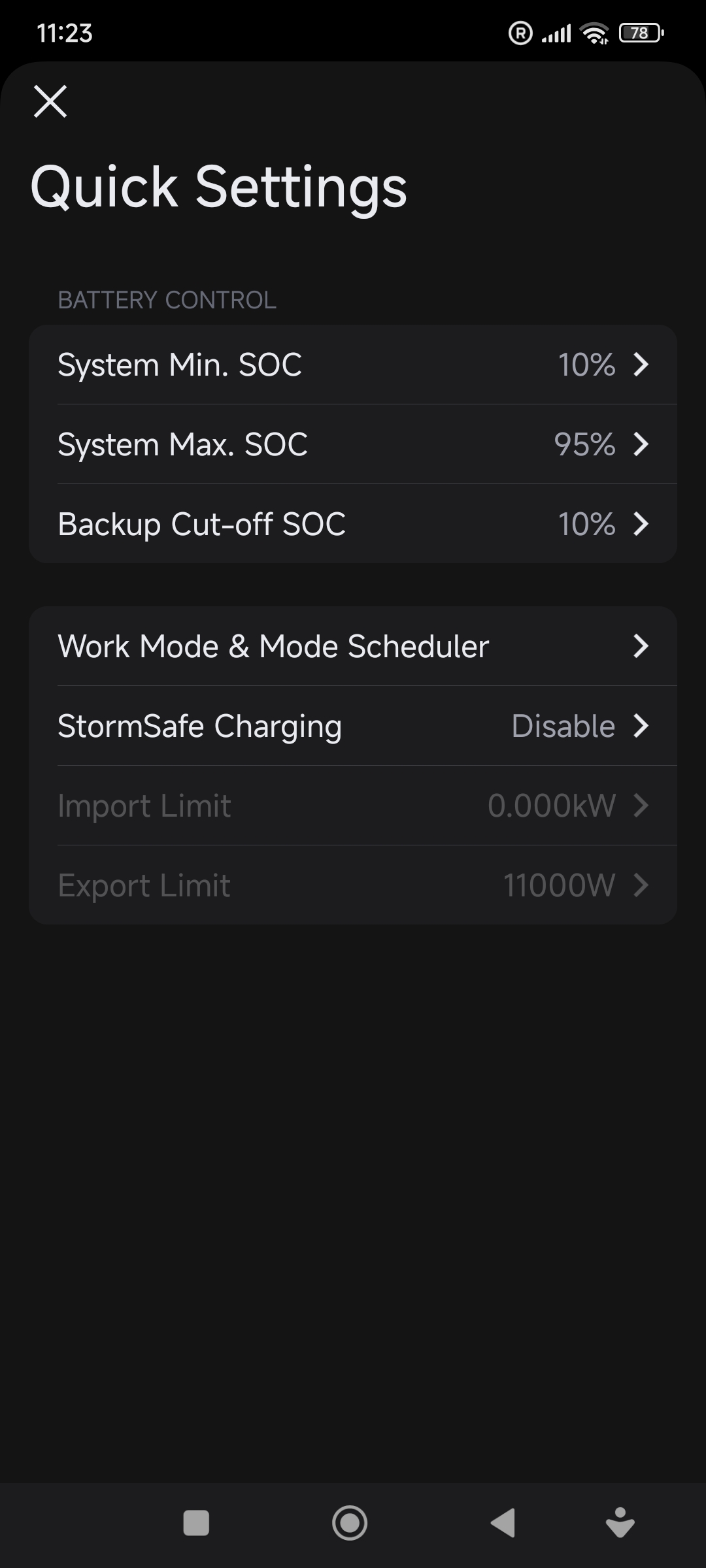Viewport: 706px width, 1568px height.
Task: Tap the Export Limit 11000W value
Action: pyautogui.click(x=559, y=885)
